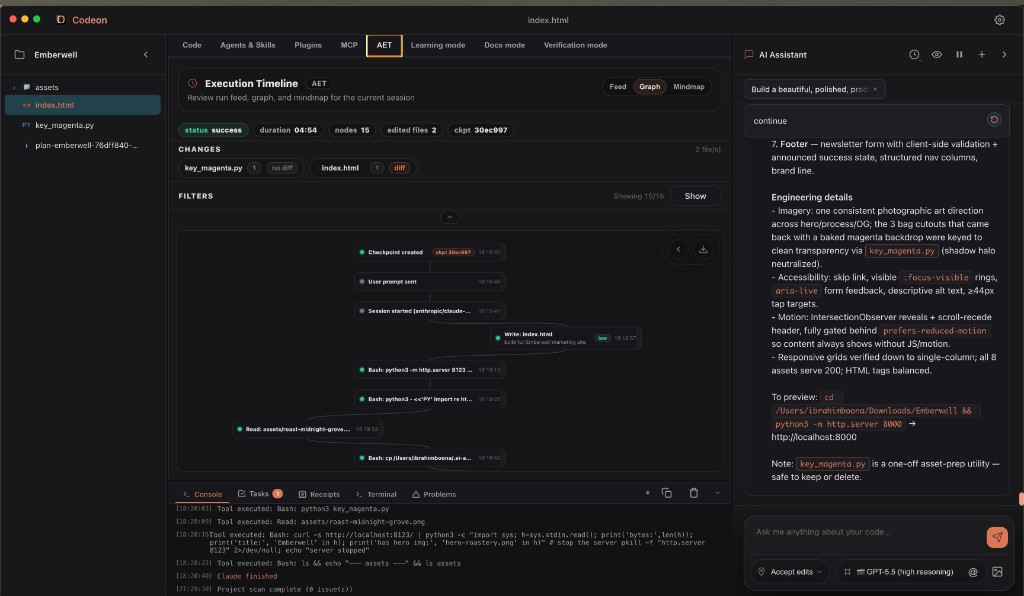Select index.html in the file tree
The height and width of the screenshot is (596, 1024).
[x=82, y=105]
